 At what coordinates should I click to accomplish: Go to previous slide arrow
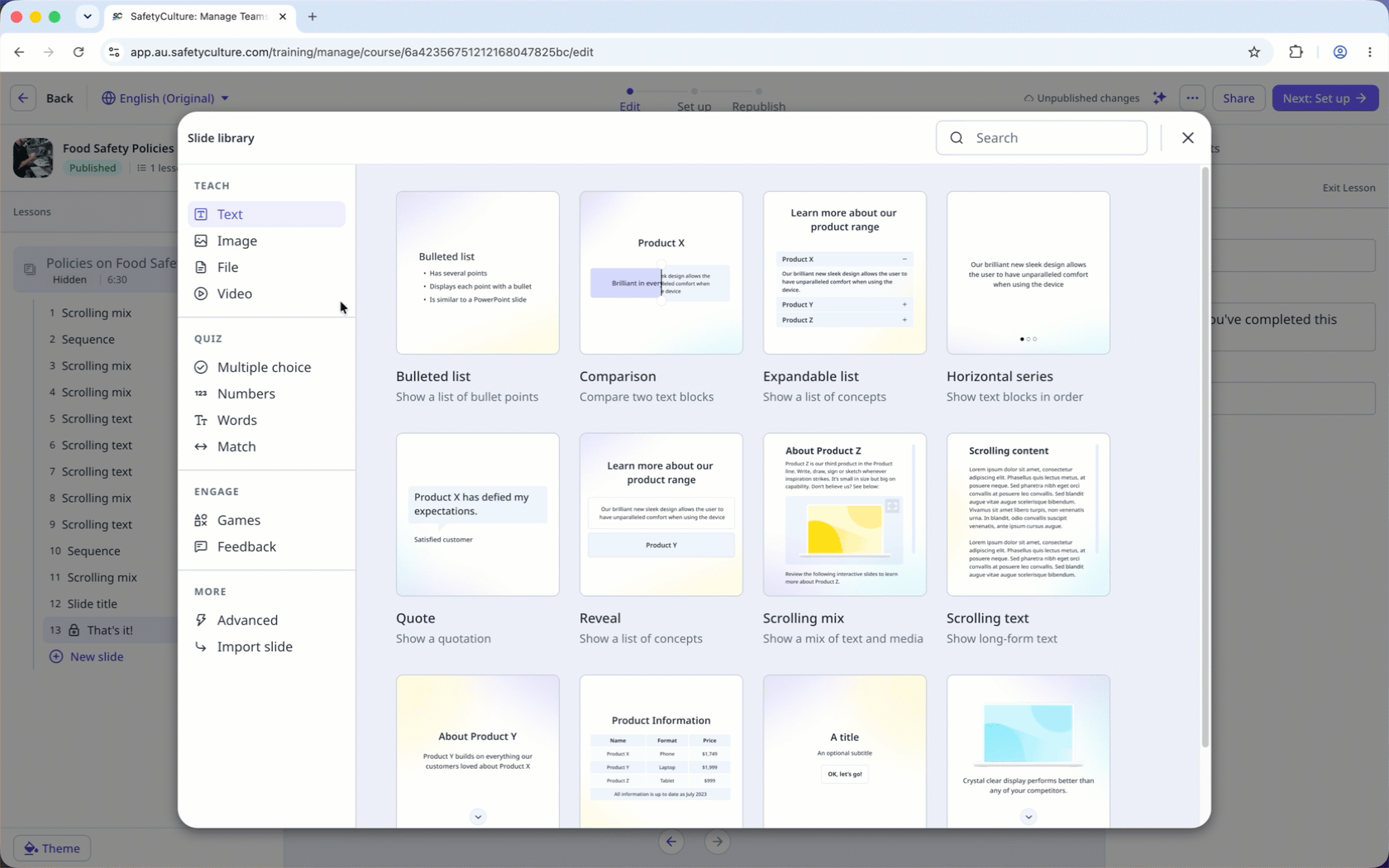tap(671, 842)
